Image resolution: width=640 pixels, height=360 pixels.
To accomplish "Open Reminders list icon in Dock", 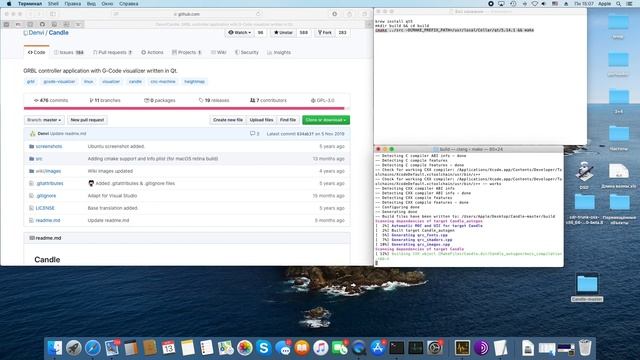I will (207, 348).
